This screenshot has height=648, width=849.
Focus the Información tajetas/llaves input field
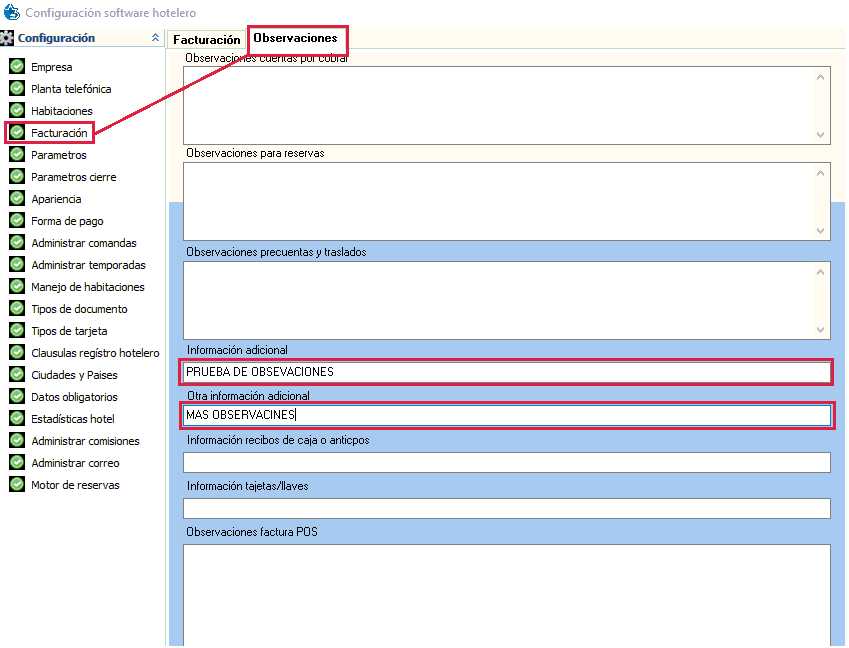pos(506,508)
